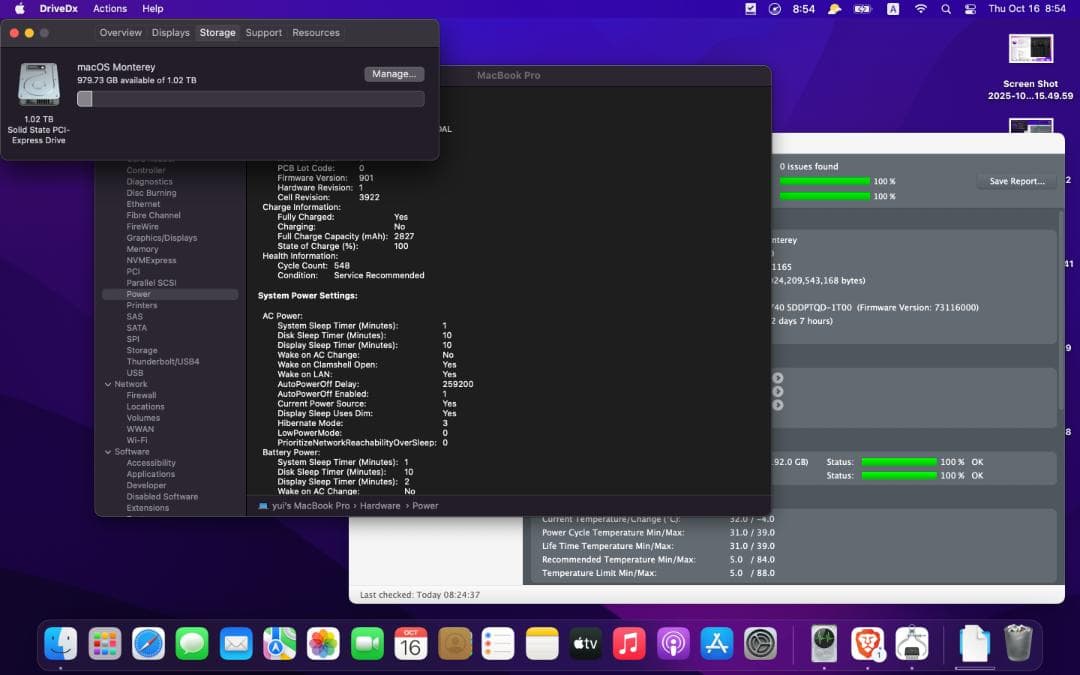Collapse the Network section in the sidebar
Viewport: 1080px width, 675px height.
point(108,383)
